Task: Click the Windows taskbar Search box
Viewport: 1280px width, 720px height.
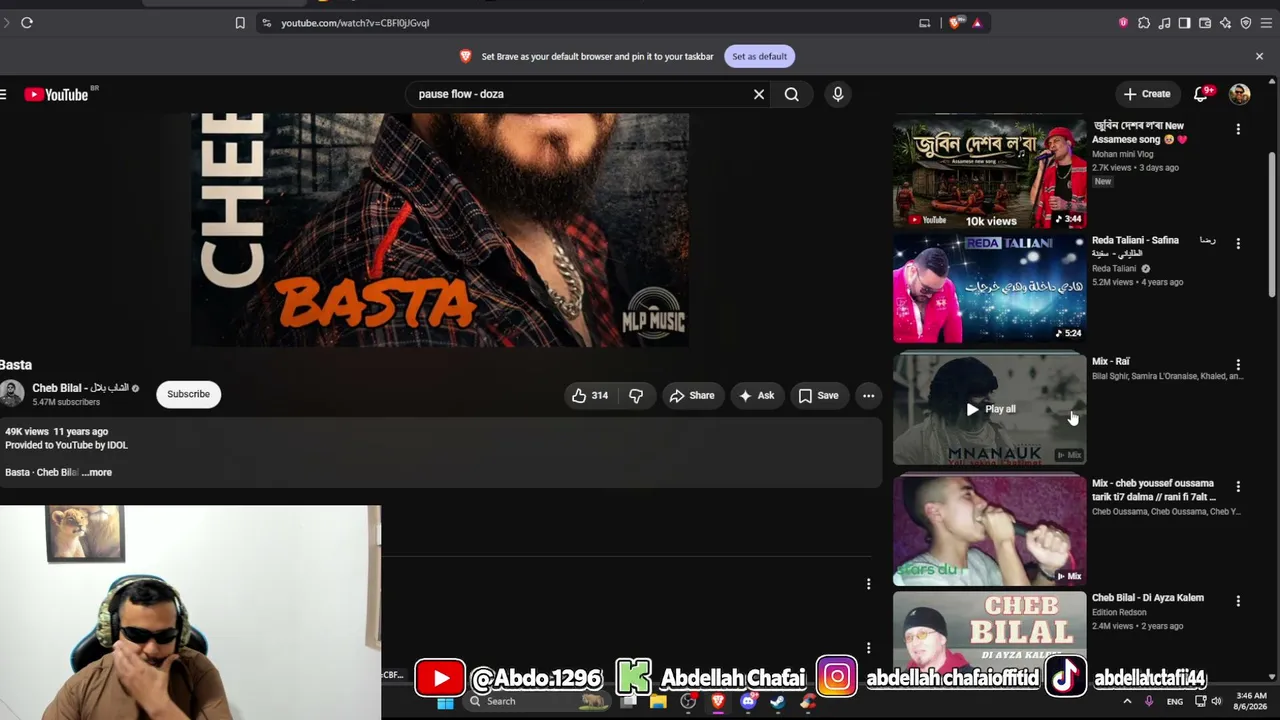Action: [x=538, y=702]
